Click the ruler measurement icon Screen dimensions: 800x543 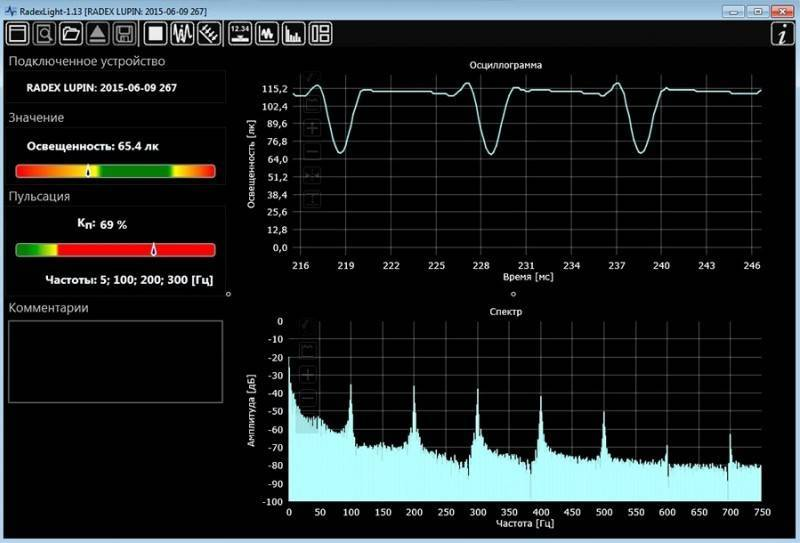210,34
